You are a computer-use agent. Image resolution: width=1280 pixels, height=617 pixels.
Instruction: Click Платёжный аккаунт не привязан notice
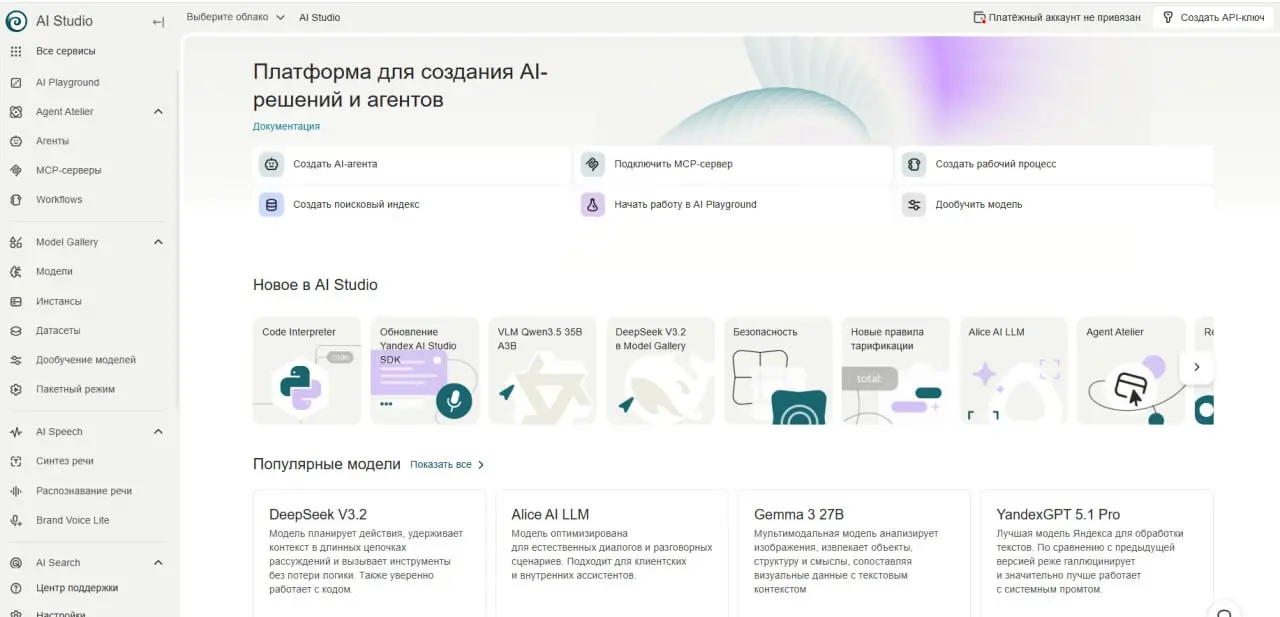(1057, 18)
